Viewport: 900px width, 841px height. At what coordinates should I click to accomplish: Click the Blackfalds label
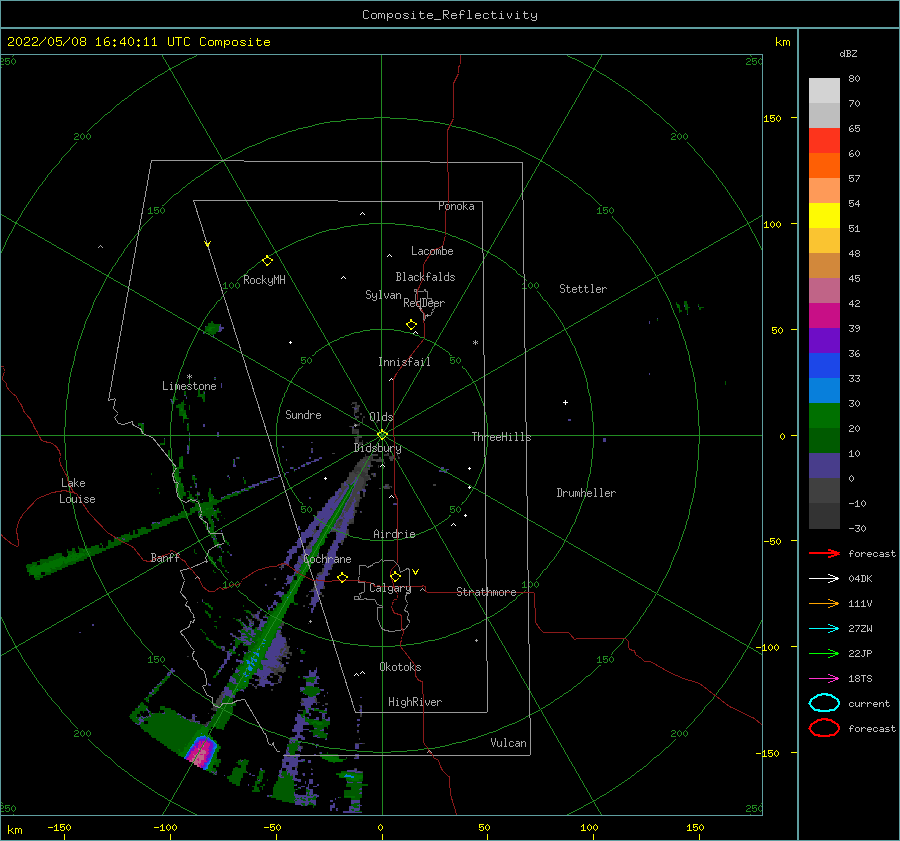425,277
